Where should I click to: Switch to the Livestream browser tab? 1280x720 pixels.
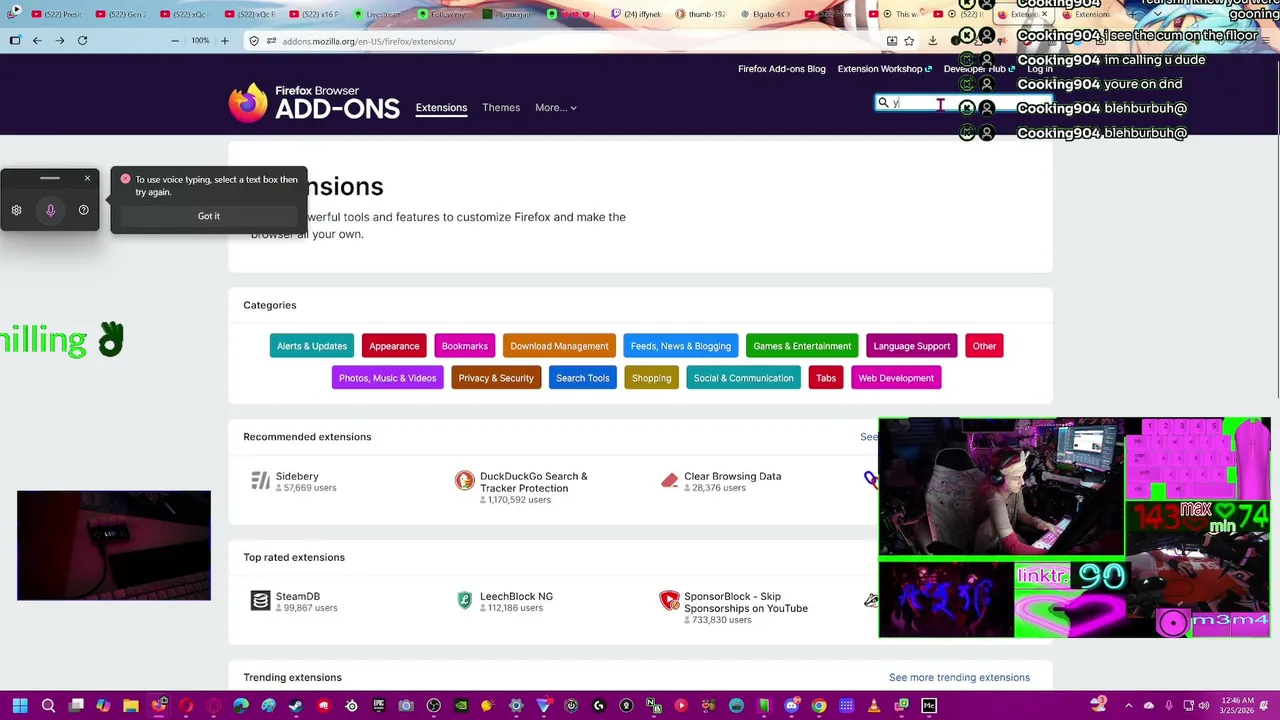coord(377,15)
